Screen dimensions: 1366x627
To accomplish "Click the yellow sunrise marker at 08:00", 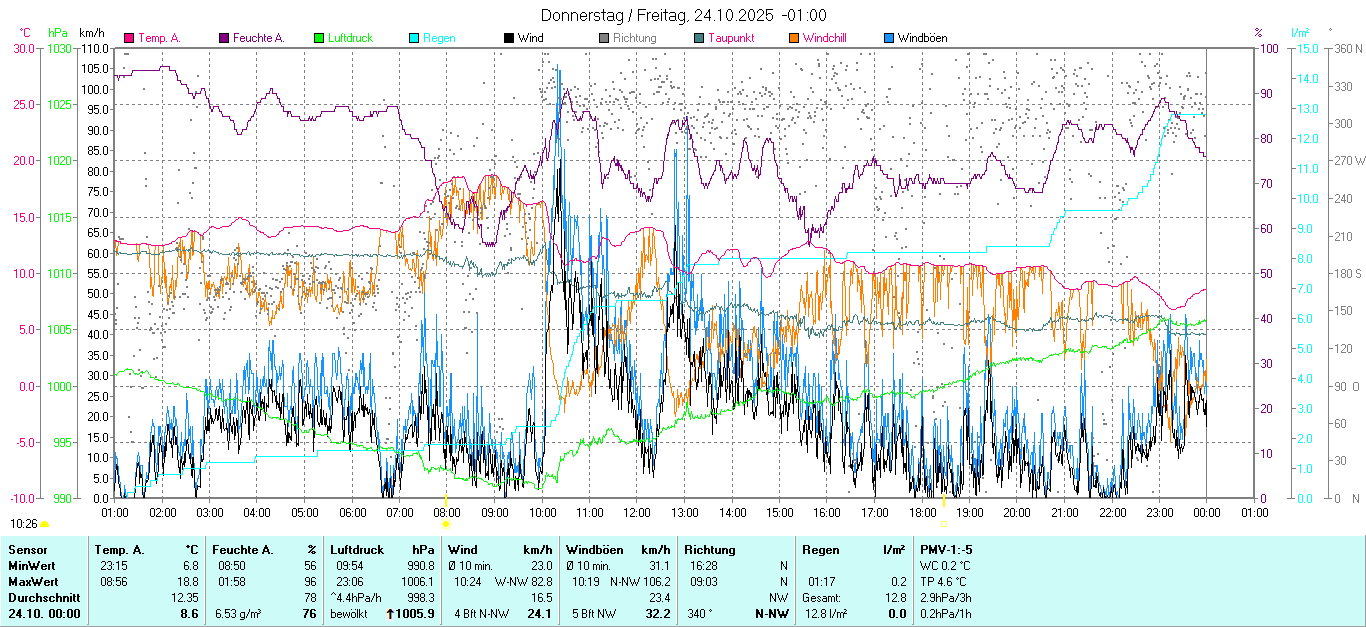I will pyautogui.click(x=446, y=523).
